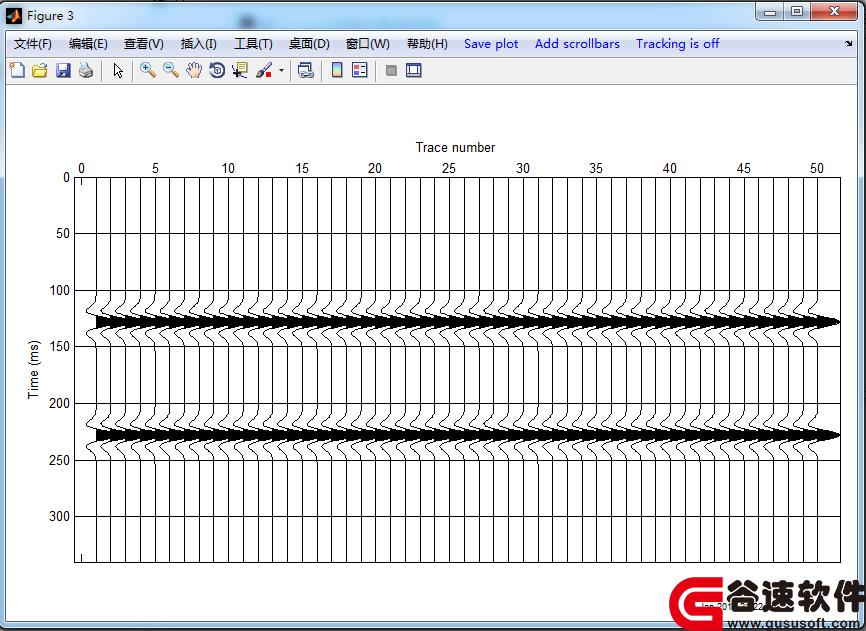866x631 pixels.
Task: Maximize the Figure 3 window
Action: tap(796, 11)
